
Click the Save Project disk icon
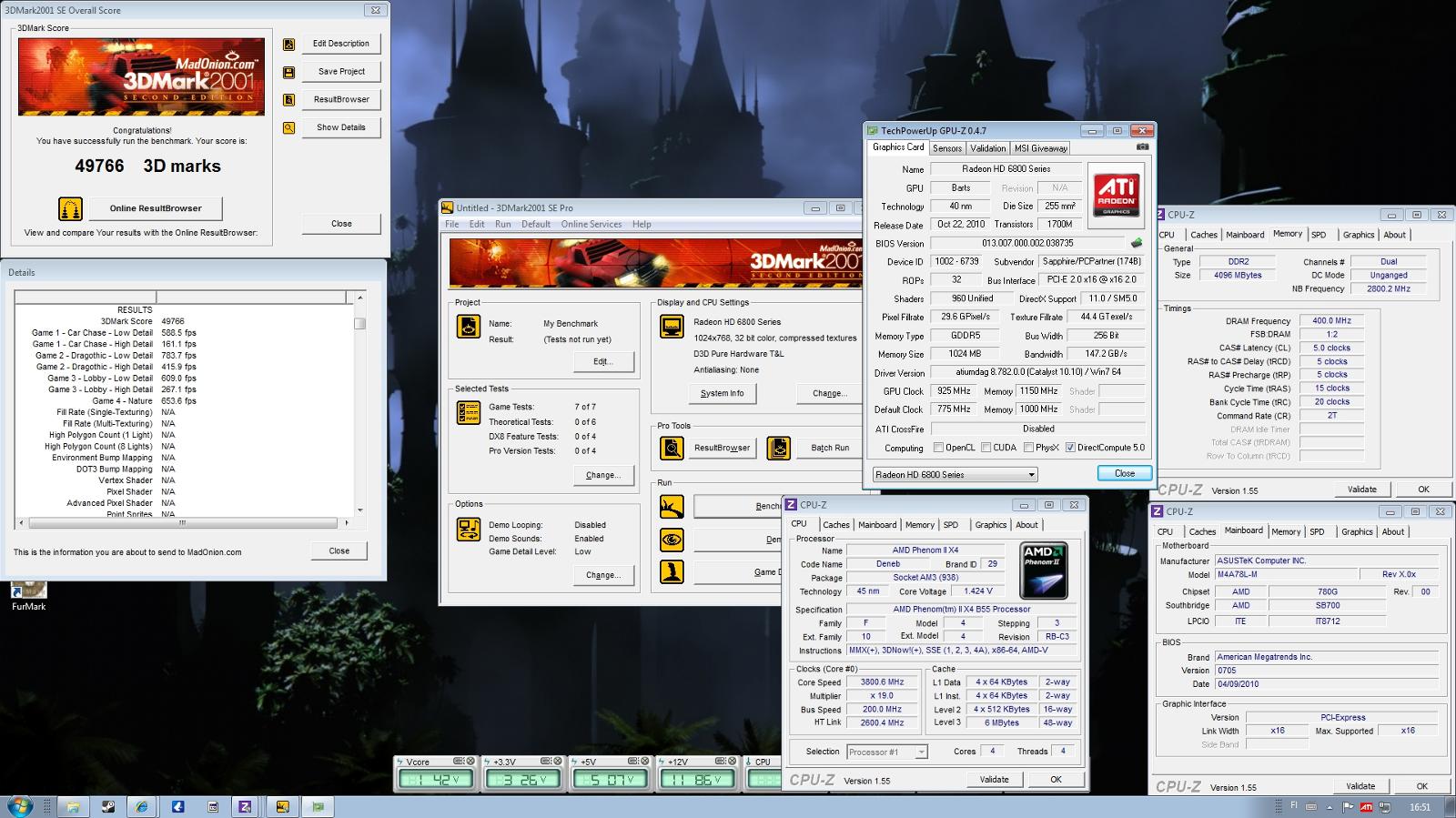click(288, 72)
